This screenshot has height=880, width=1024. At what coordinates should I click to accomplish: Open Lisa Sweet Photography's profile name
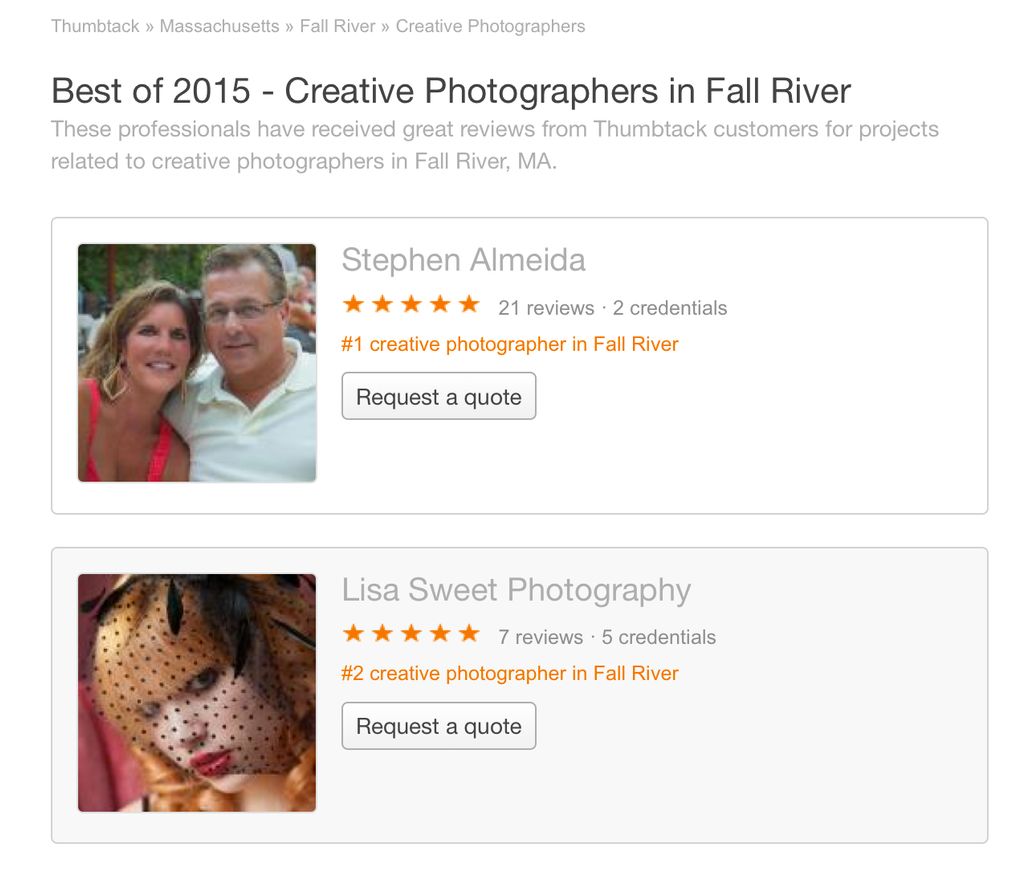click(516, 590)
